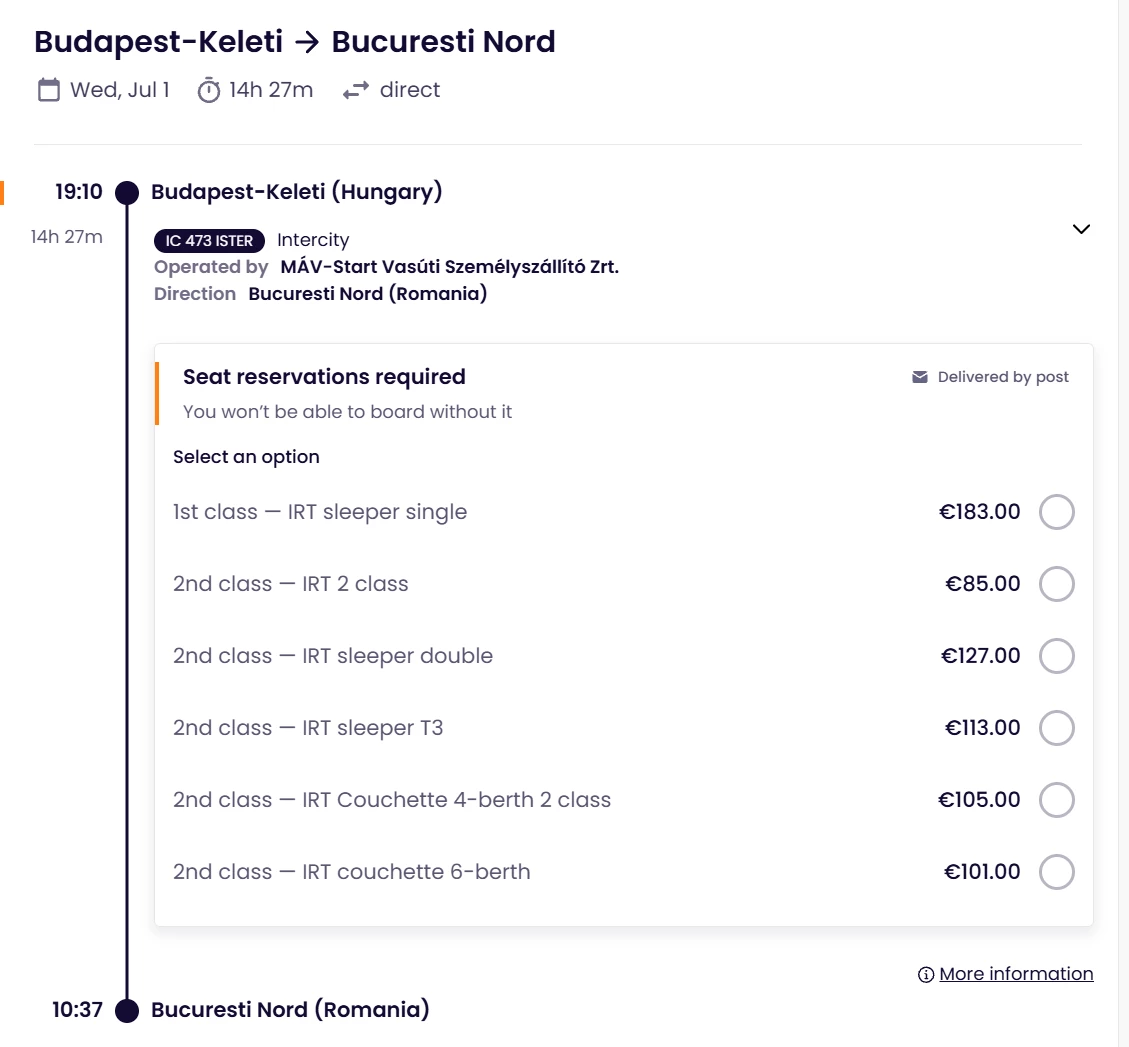This screenshot has width=1129, height=1047.
Task: Click the IC 473 ISTER train badge
Action: coord(210,240)
